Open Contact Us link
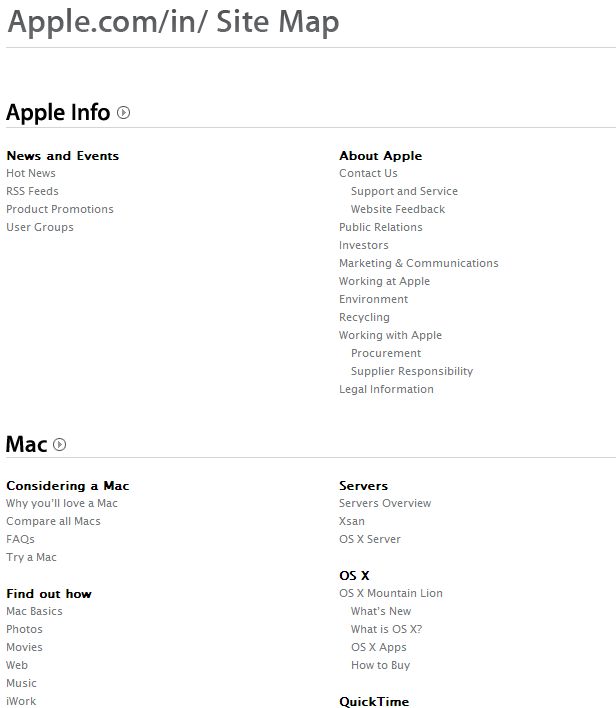The width and height of the screenshot is (616, 708). [x=368, y=173]
